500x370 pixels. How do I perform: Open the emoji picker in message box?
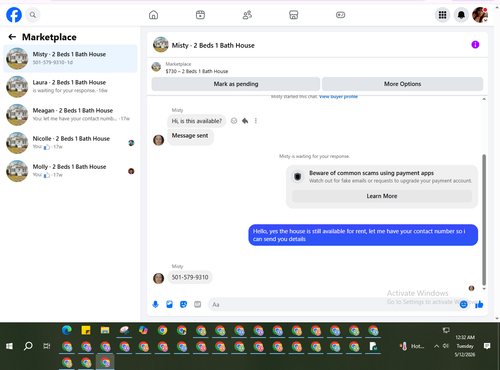[x=463, y=304]
